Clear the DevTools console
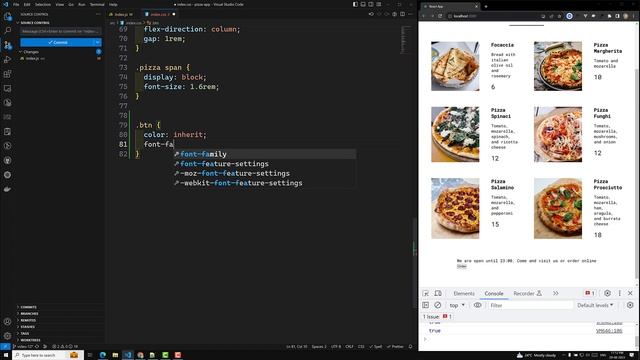The image size is (640, 360). pyautogui.click(x=438, y=305)
